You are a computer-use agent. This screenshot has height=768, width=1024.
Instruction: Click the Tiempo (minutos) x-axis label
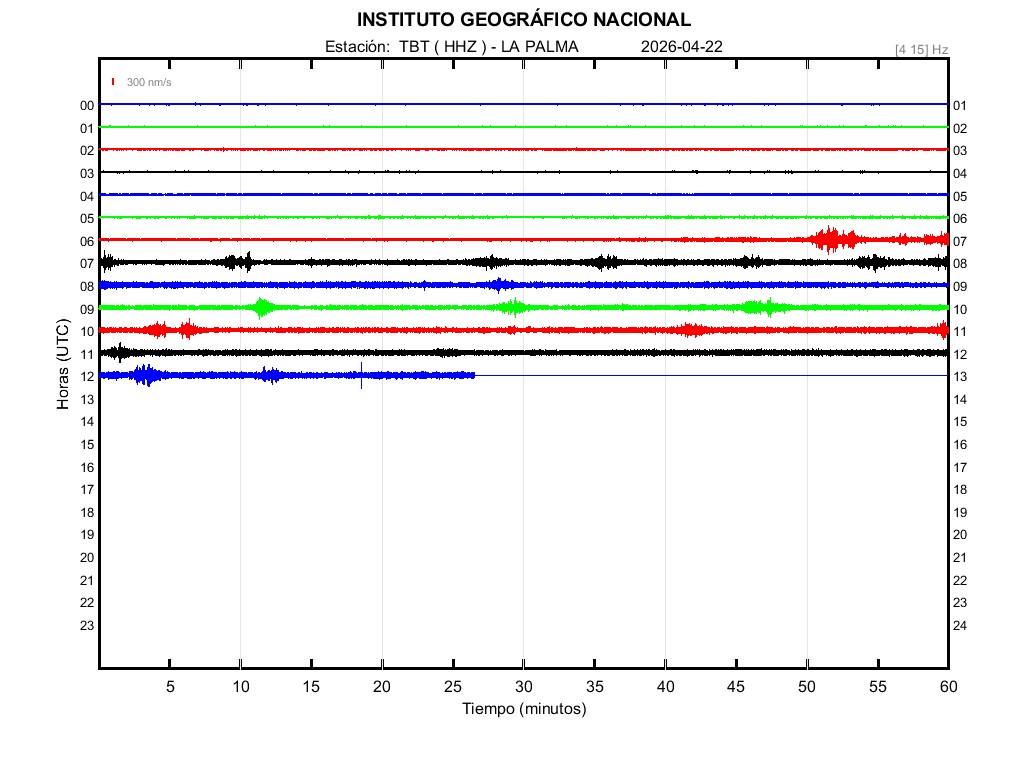point(523,709)
